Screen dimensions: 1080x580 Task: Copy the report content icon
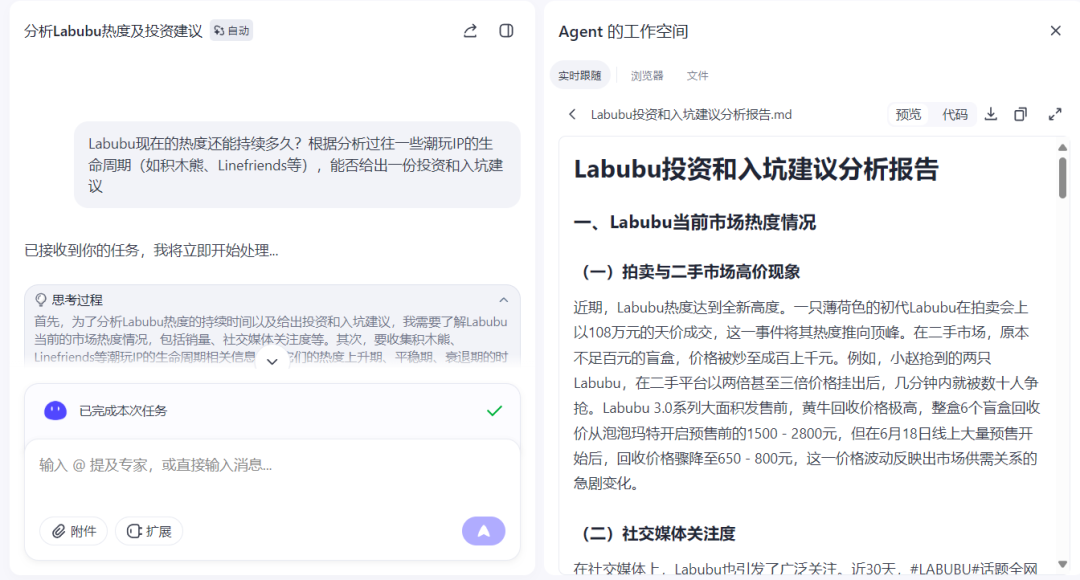coord(1021,114)
